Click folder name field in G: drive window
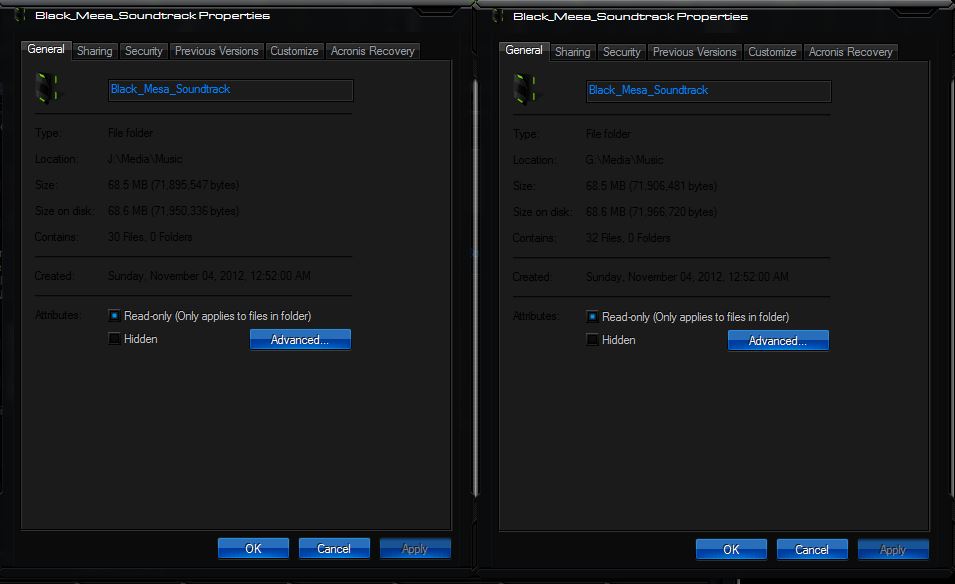This screenshot has width=955, height=584. pyautogui.click(x=708, y=91)
